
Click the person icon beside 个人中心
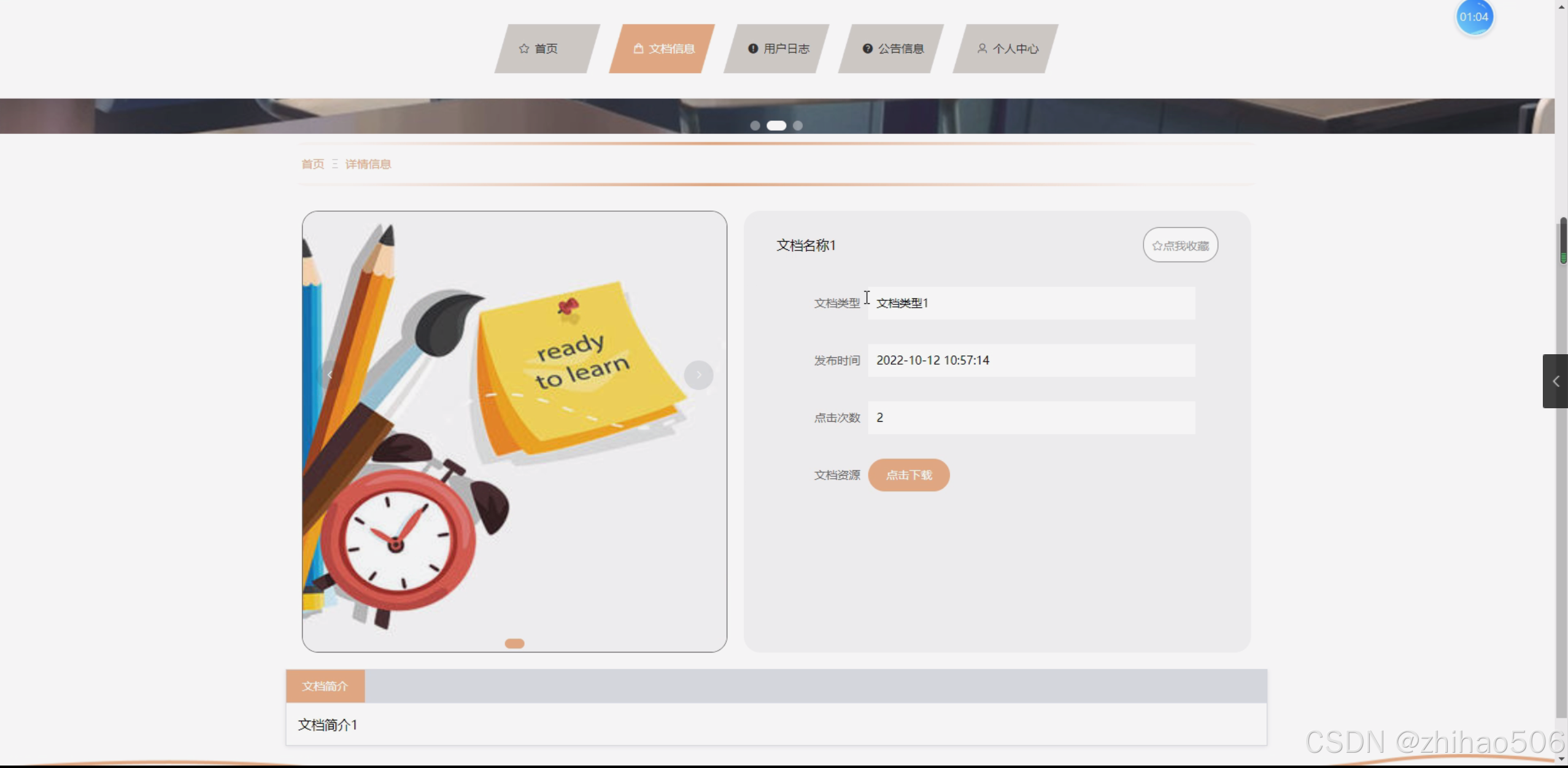click(x=982, y=48)
